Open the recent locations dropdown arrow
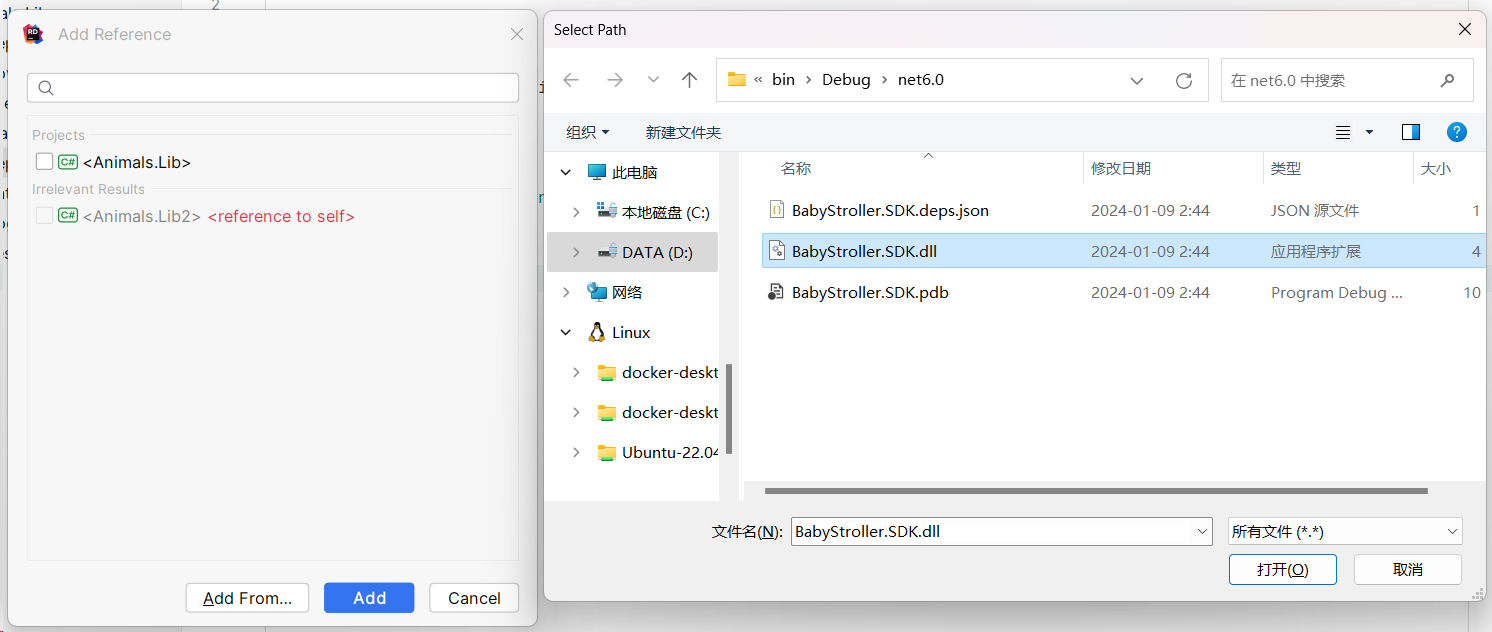This screenshot has height=632, width=1492. 653,80
